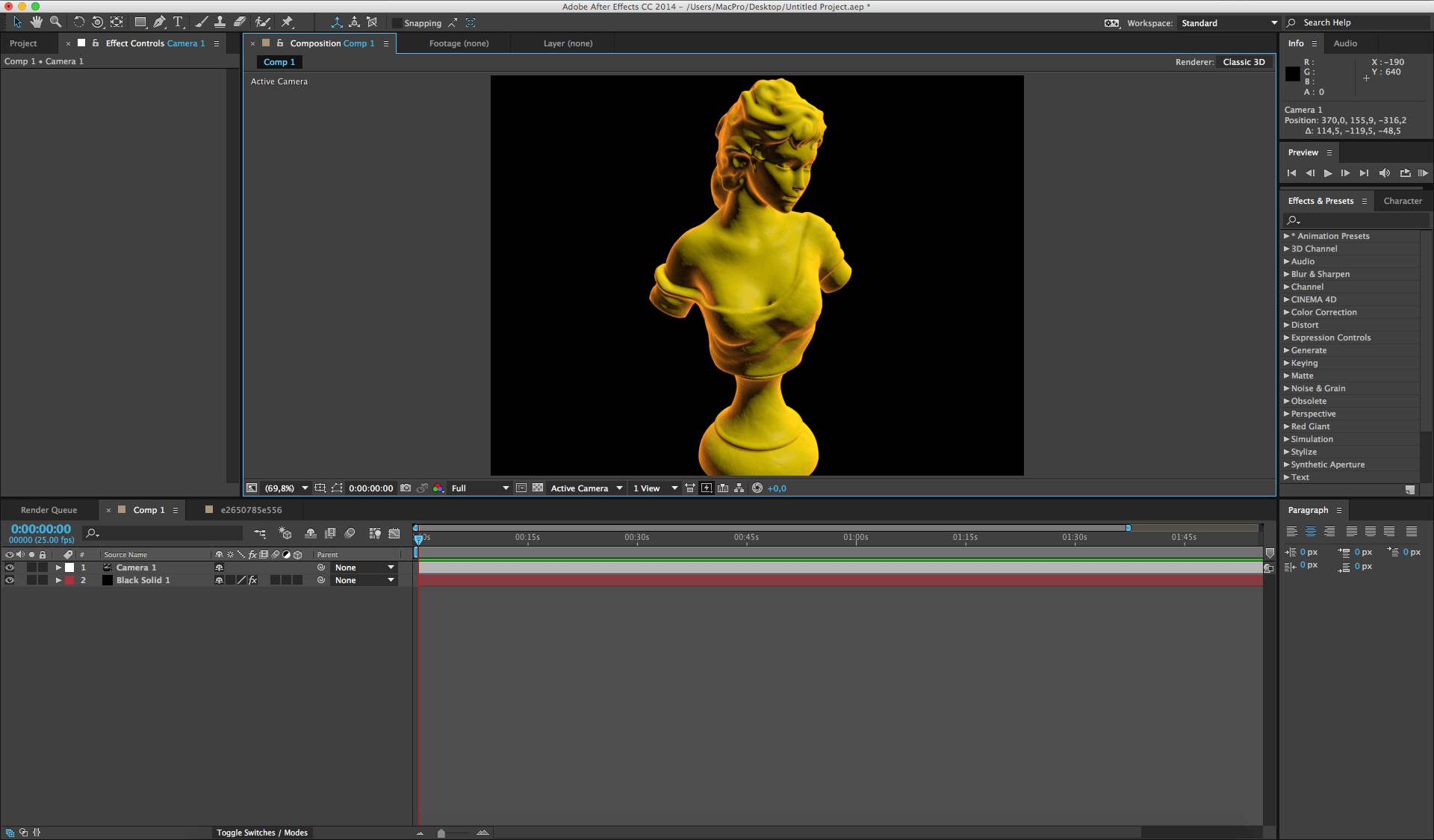Click the Red Giant effects category
This screenshot has height=840, width=1434.
coord(1310,426)
